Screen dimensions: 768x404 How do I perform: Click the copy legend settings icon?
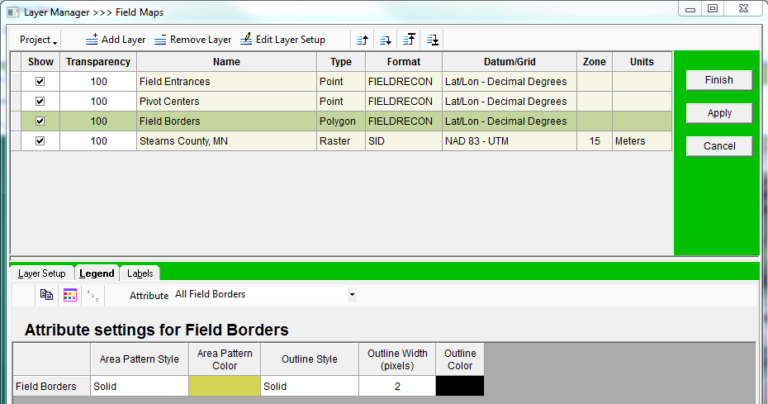tap(47, 295)
